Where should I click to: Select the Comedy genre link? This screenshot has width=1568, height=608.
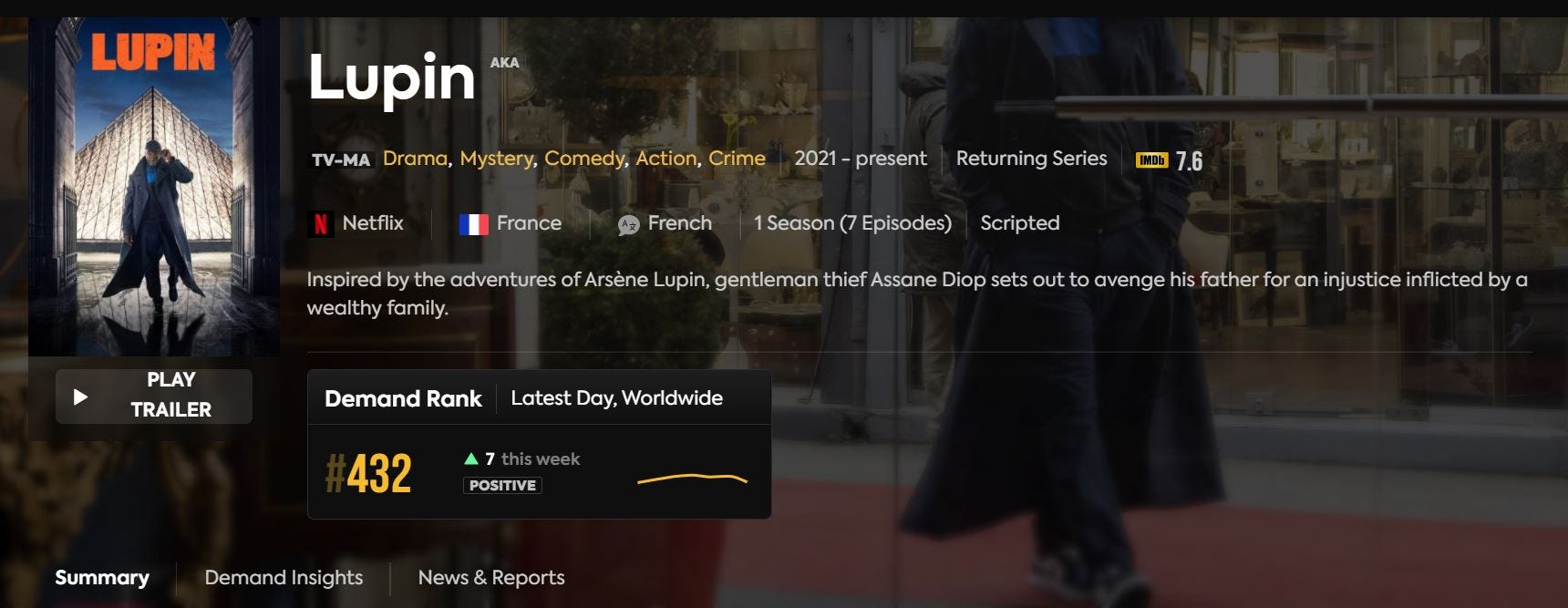584,160
